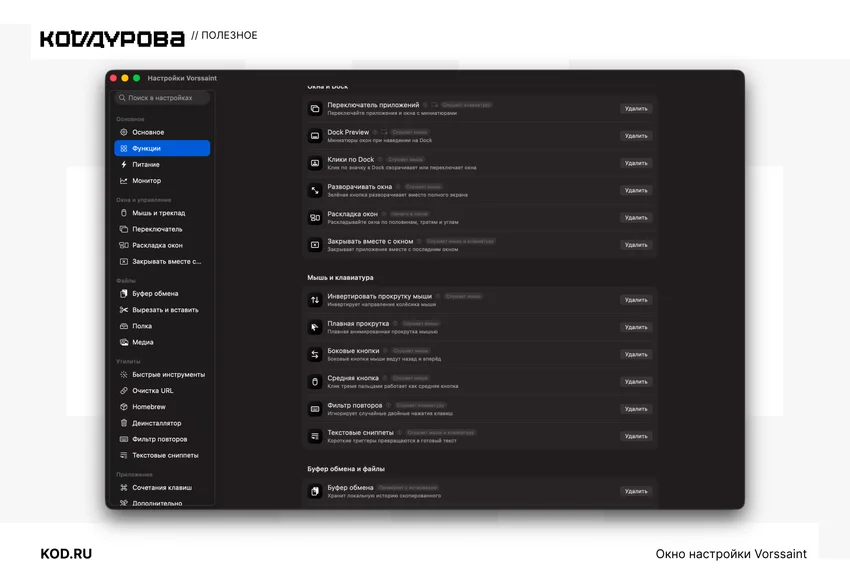850x582 pixels.
Task: Delete Фильтр повторов using Удалить button
Action: 636,409
